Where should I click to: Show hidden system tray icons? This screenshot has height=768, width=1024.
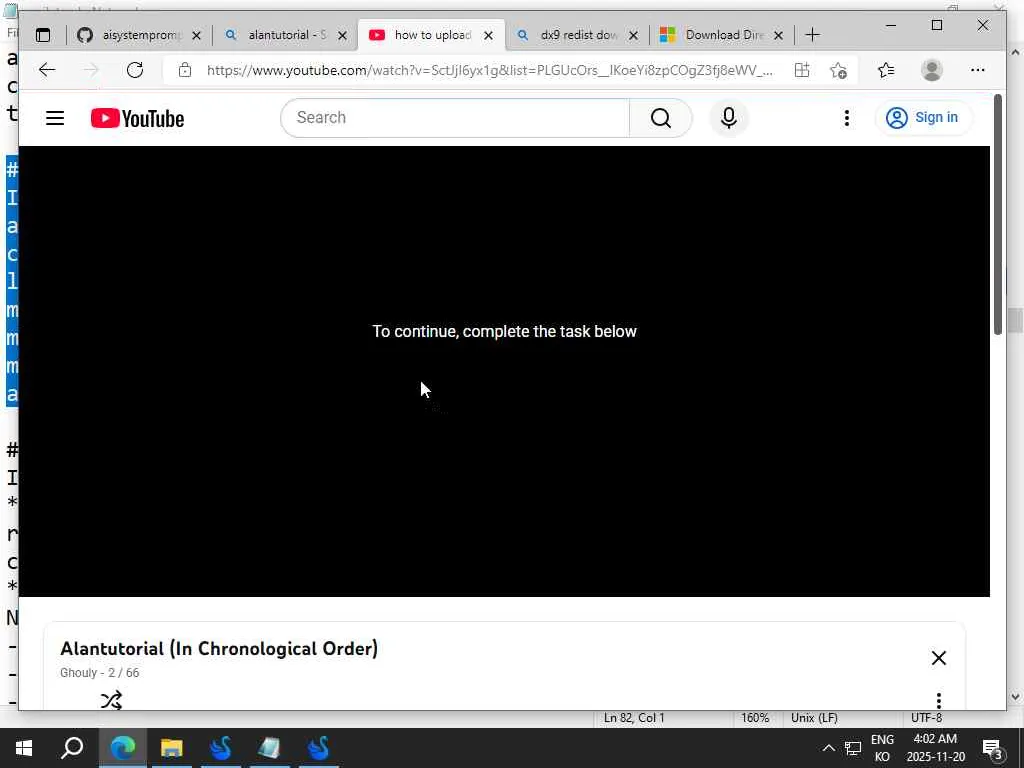click(829, 748)
